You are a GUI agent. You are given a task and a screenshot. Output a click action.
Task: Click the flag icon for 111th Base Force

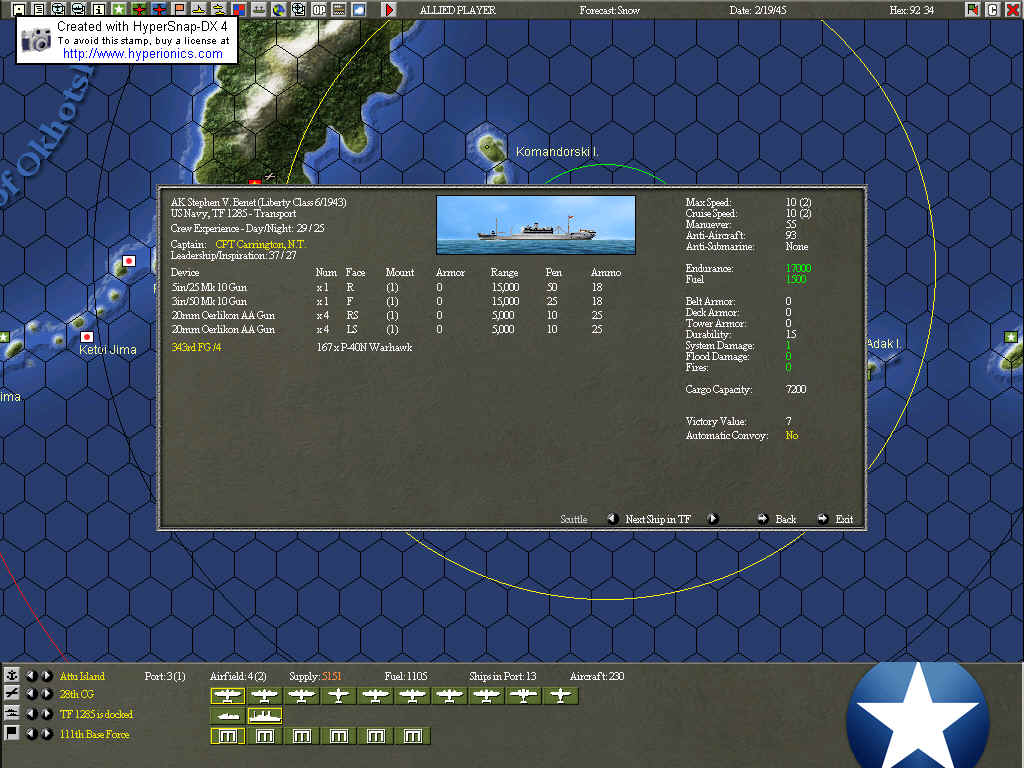pos(12,733)
